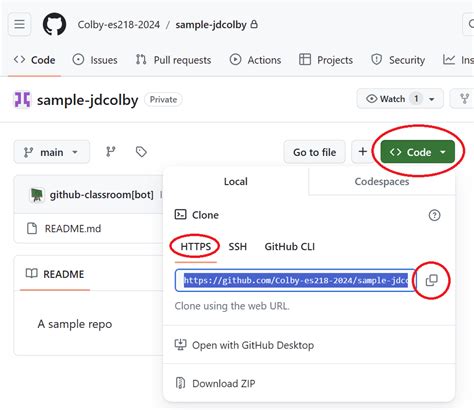View repository branches icon
Screen dimensions: 474x410
(x=111, y=152)
